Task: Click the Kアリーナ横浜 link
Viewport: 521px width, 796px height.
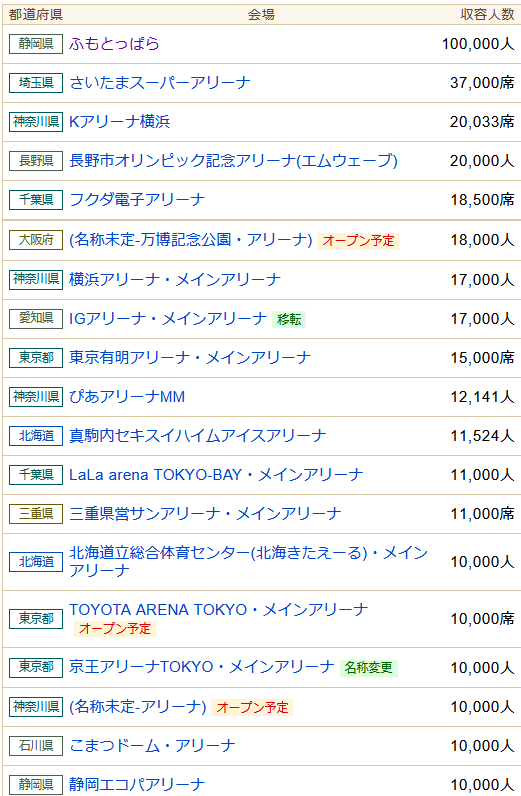Action: point(119,122)
